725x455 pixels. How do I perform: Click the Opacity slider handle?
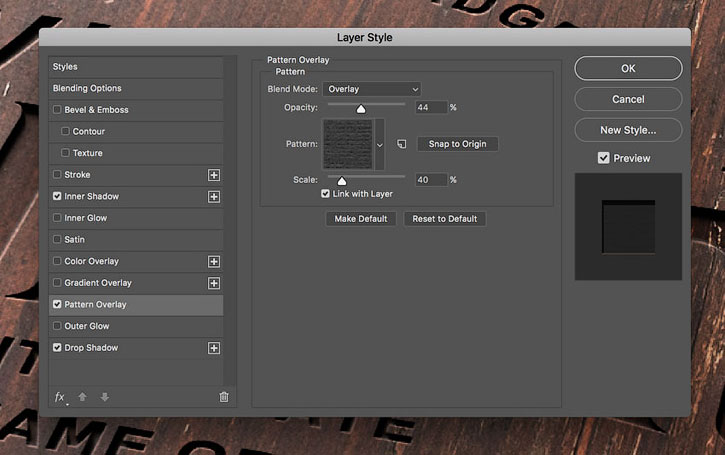coord(361,109)
